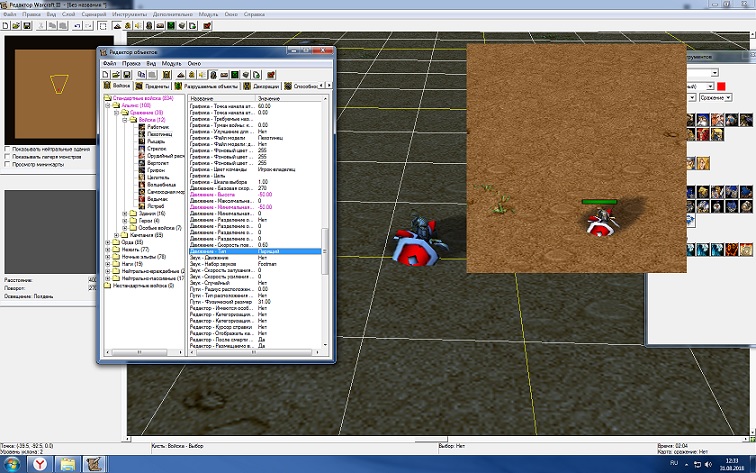Image resolution: width=756 pixels, height=473 pixels.
Task: Expand the Кампания tree folder
Action: tap(116, 235)
